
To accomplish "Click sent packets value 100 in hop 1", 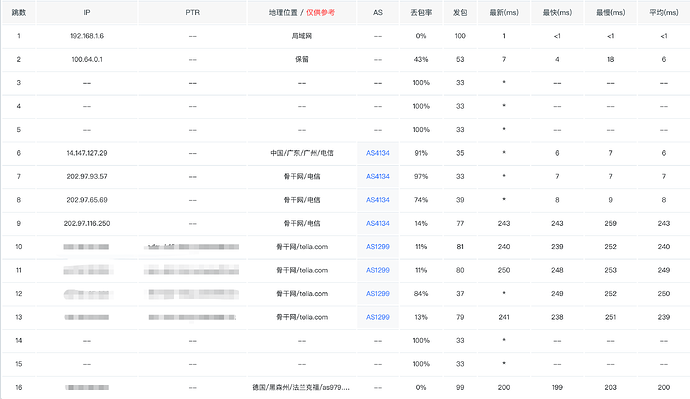I will point(460,36).
